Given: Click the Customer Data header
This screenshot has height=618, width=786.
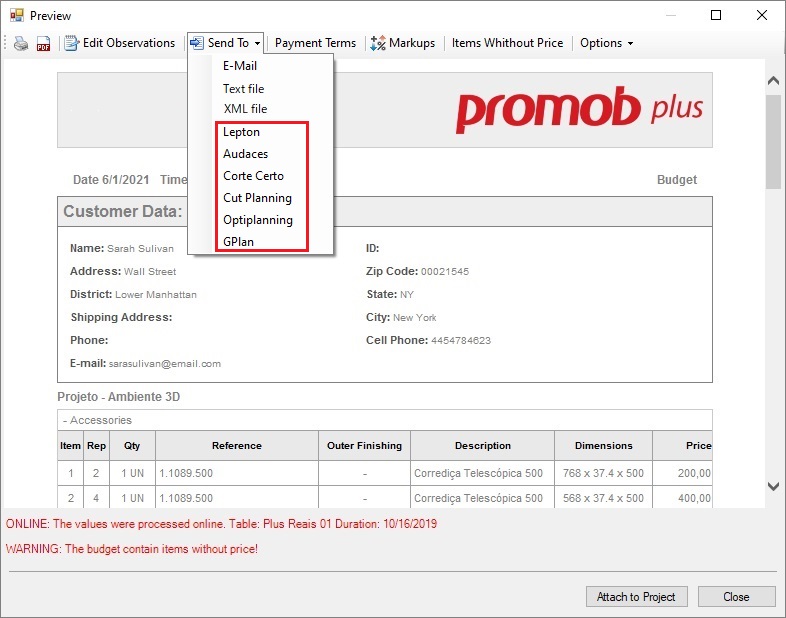Looking at the screenshot, I should [122, 212].
